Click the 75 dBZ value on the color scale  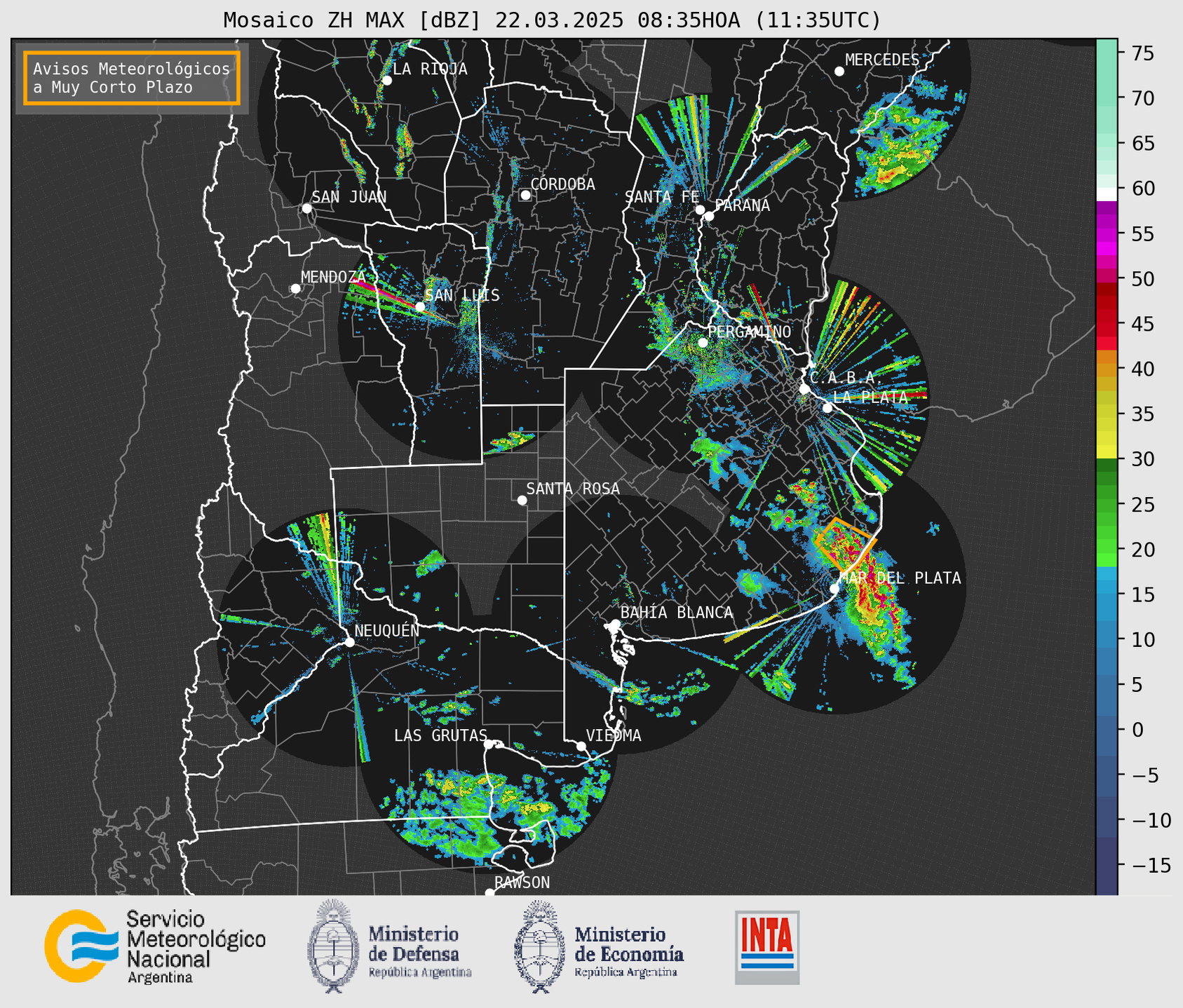tap(1142, 54)
